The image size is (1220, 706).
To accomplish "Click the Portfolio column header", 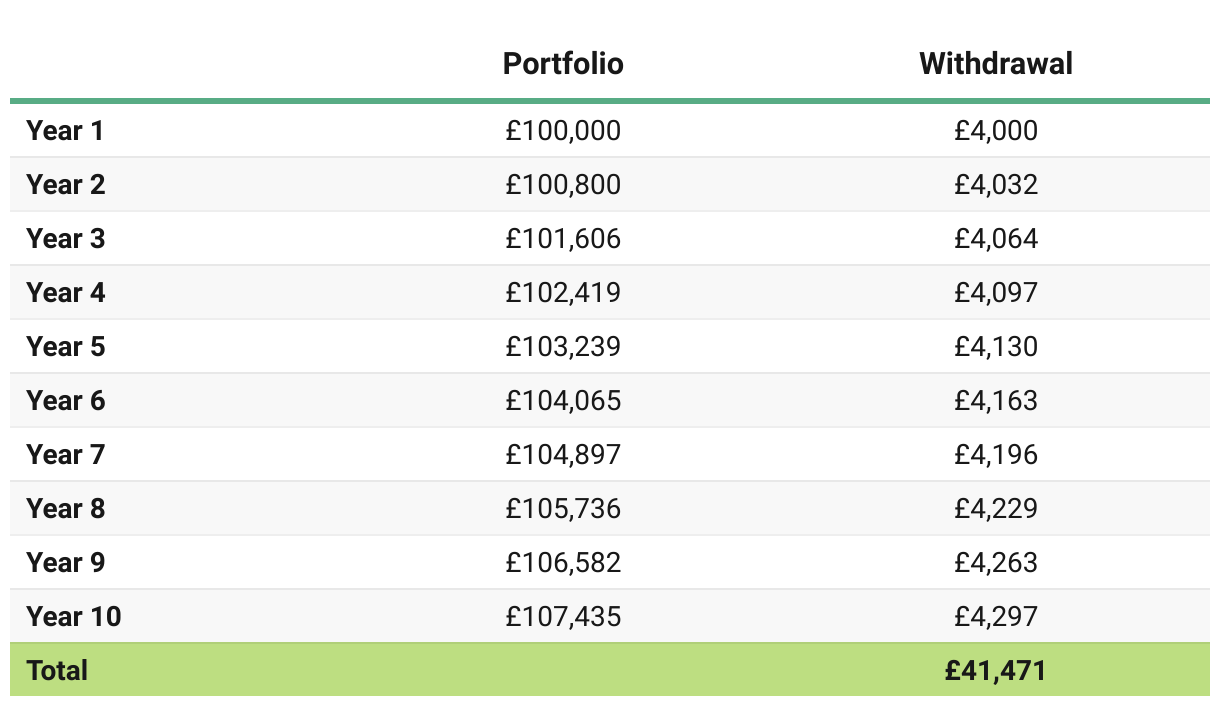I will 563,64.
